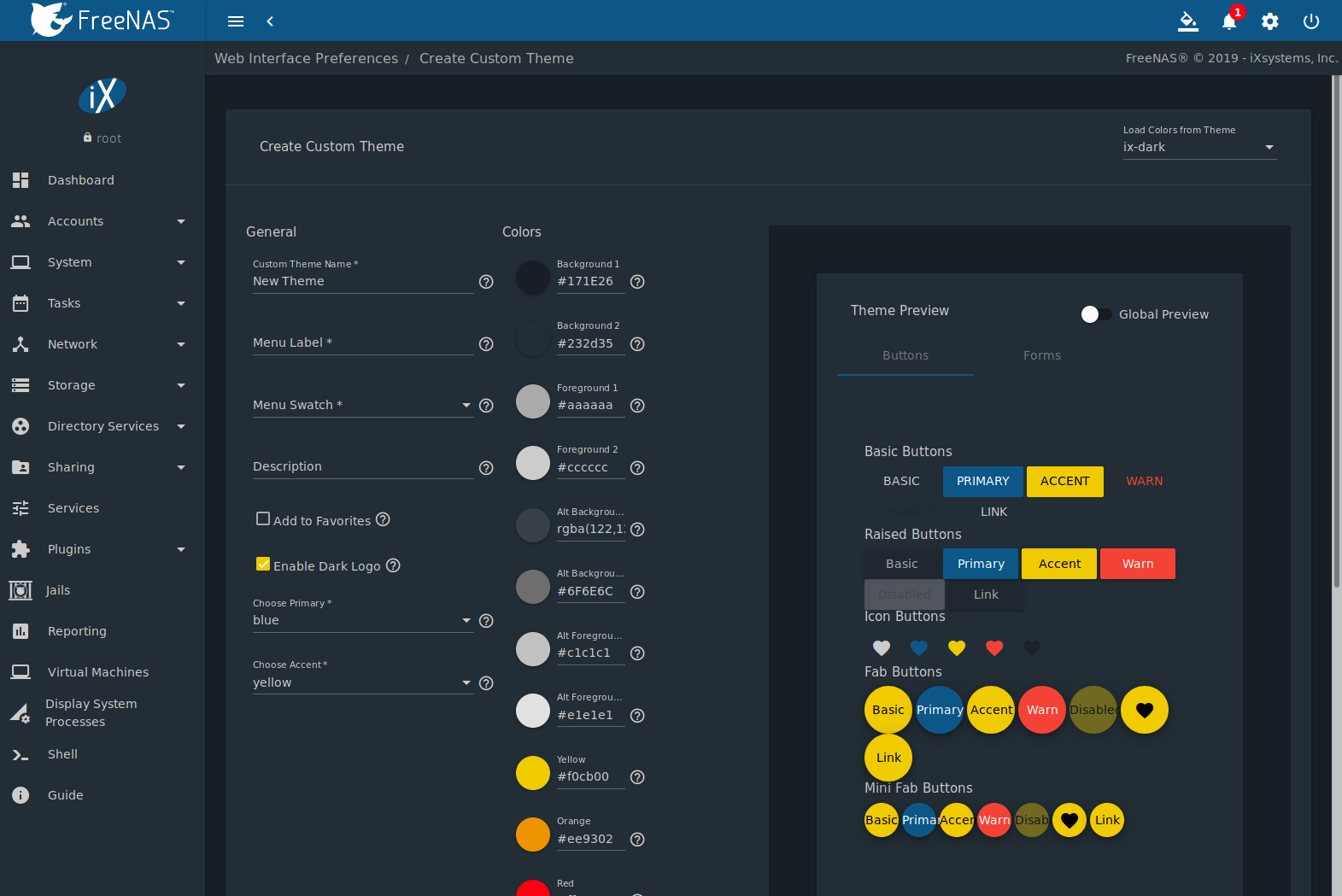Open Services in the sidebar

pyautogui.click(x=103, y=508)
